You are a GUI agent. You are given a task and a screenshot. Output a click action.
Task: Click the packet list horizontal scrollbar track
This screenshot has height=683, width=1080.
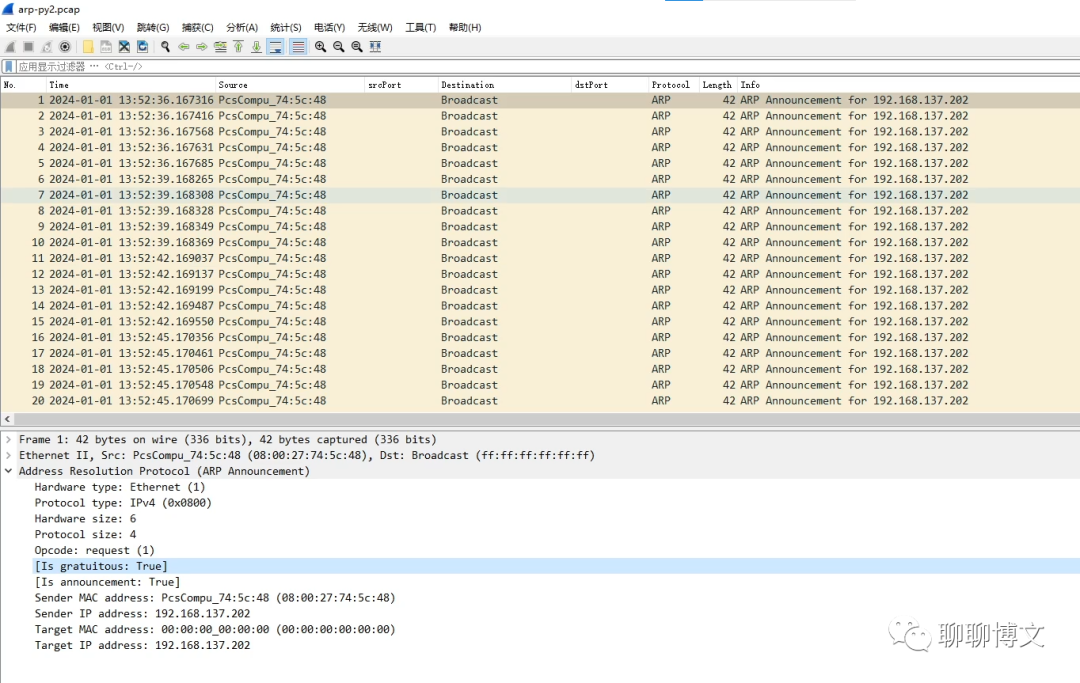point(546,419)
